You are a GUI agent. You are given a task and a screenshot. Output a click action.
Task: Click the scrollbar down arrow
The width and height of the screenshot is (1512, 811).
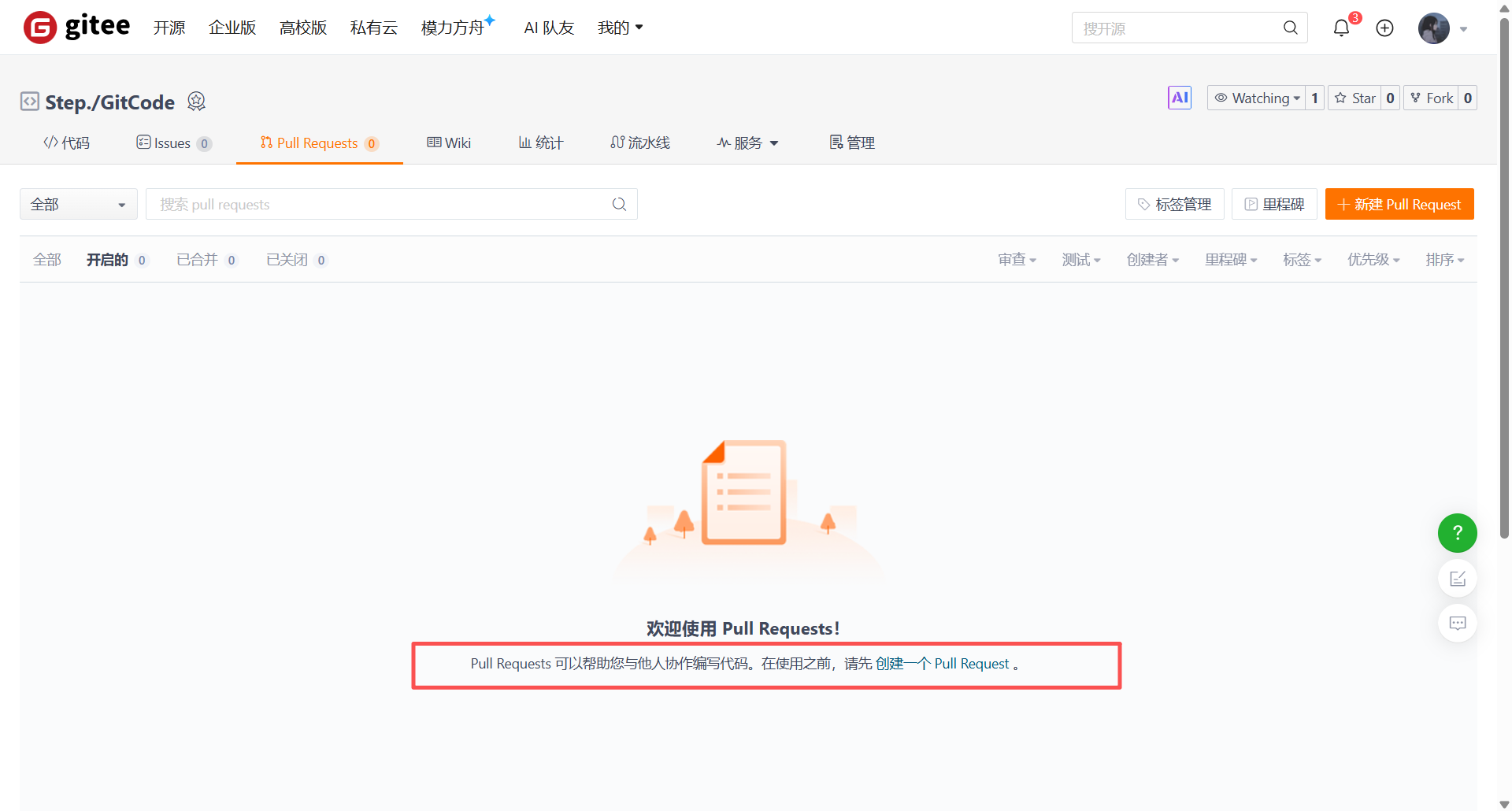click(1504, 804)
